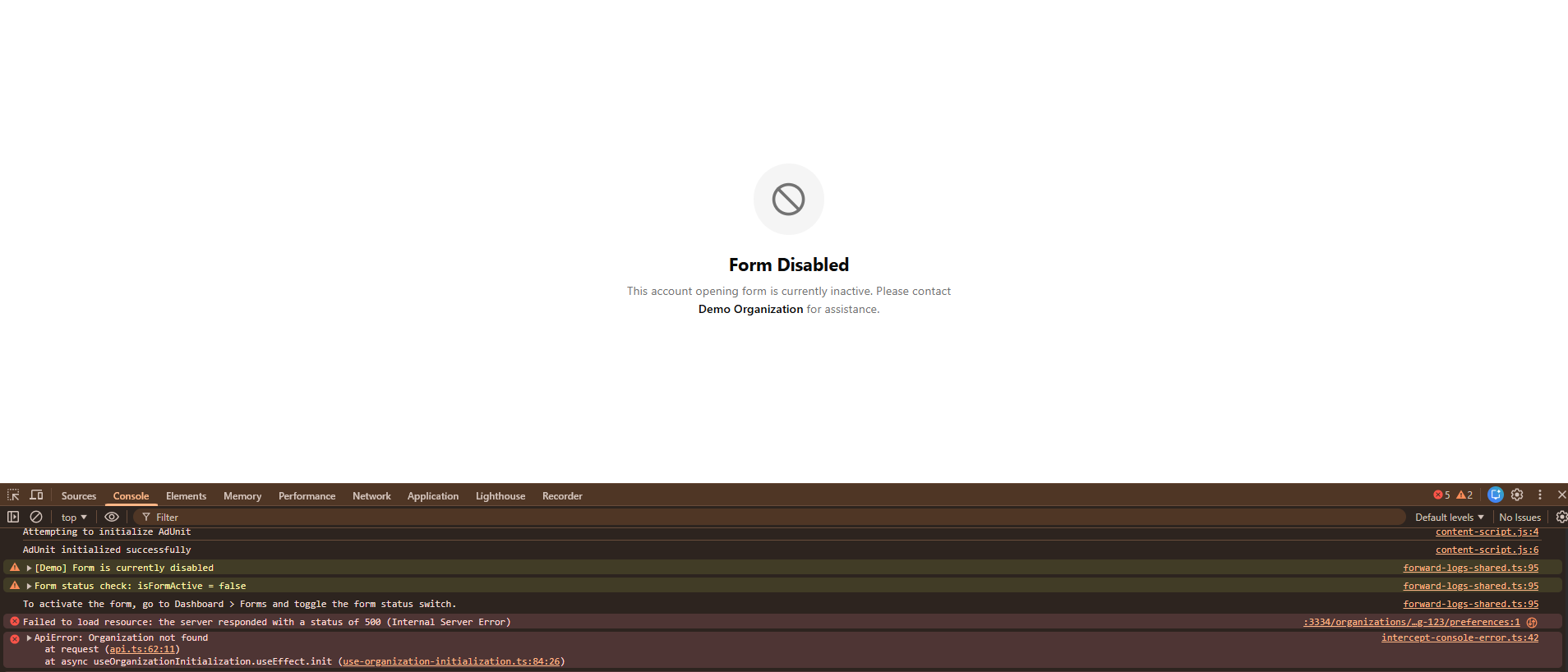The image size is (1568, 672).
Task: Open the Performance tab
Action: click(x=307, y=496)
